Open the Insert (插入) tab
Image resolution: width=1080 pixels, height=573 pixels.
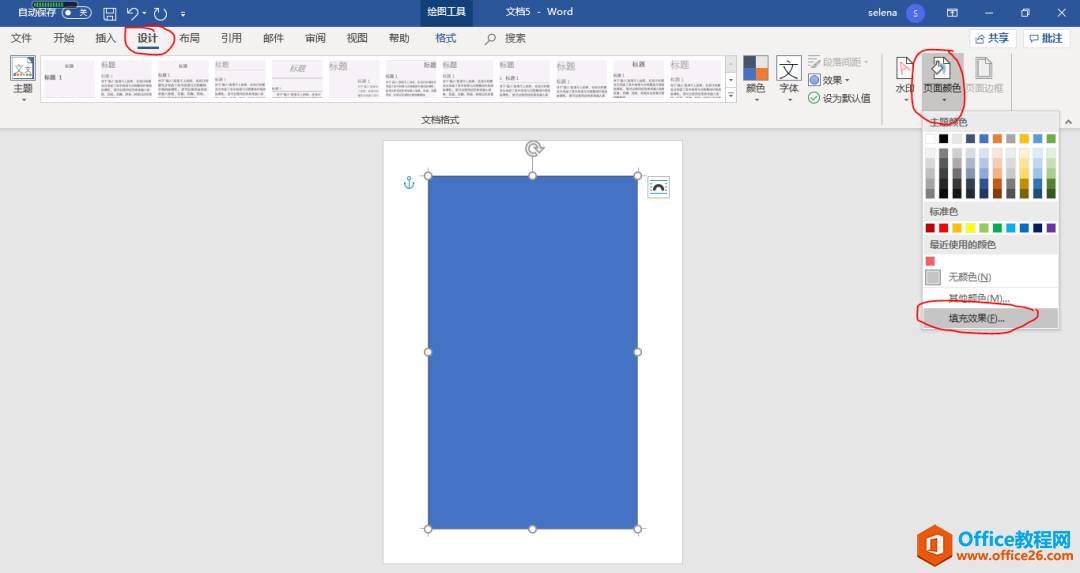coord(105,38)
